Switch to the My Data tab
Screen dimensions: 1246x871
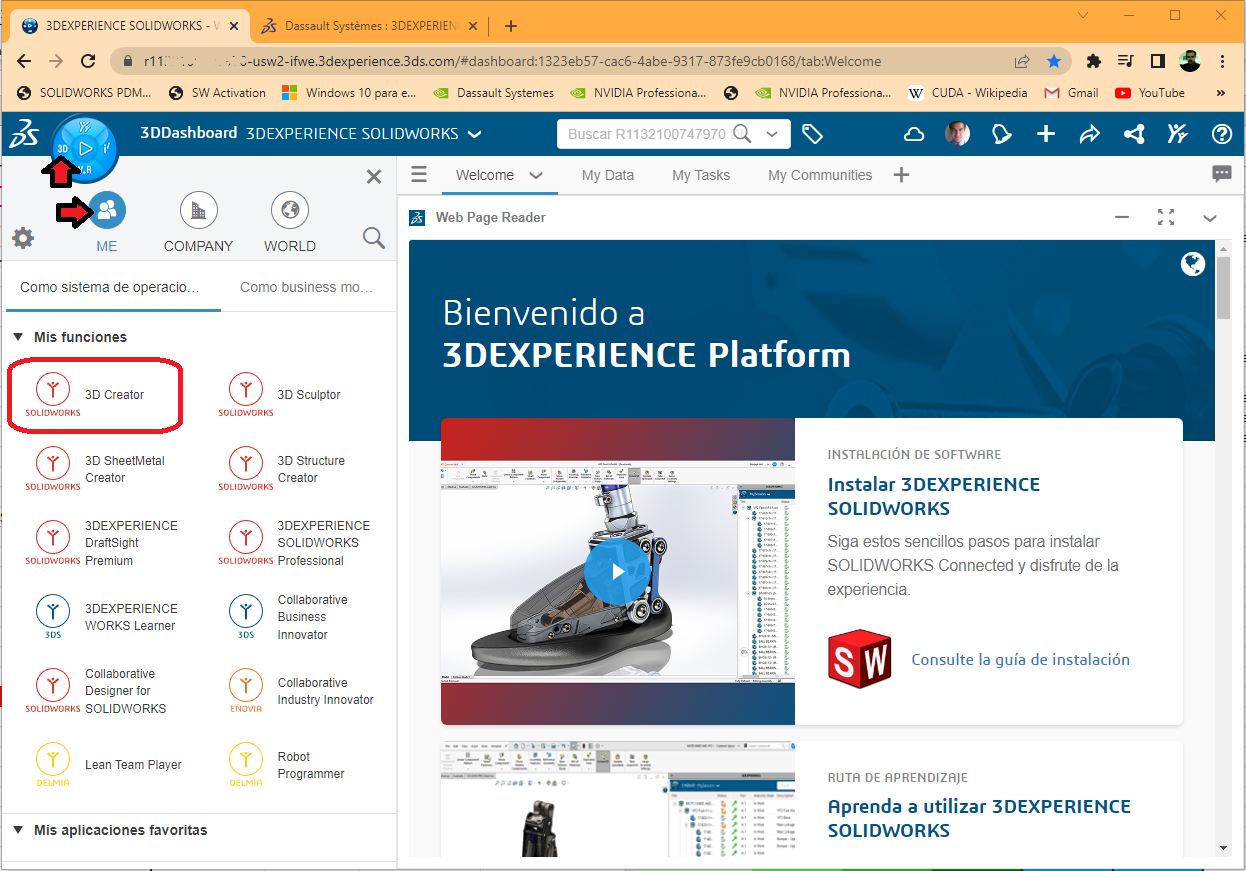[608, 175]
